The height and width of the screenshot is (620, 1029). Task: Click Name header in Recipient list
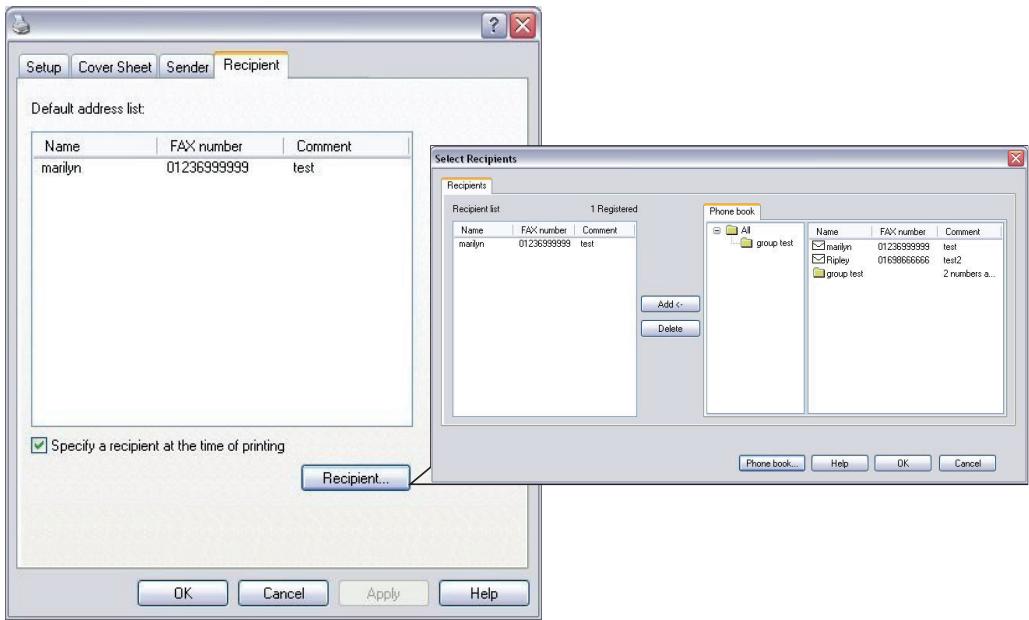pos(483,230)
